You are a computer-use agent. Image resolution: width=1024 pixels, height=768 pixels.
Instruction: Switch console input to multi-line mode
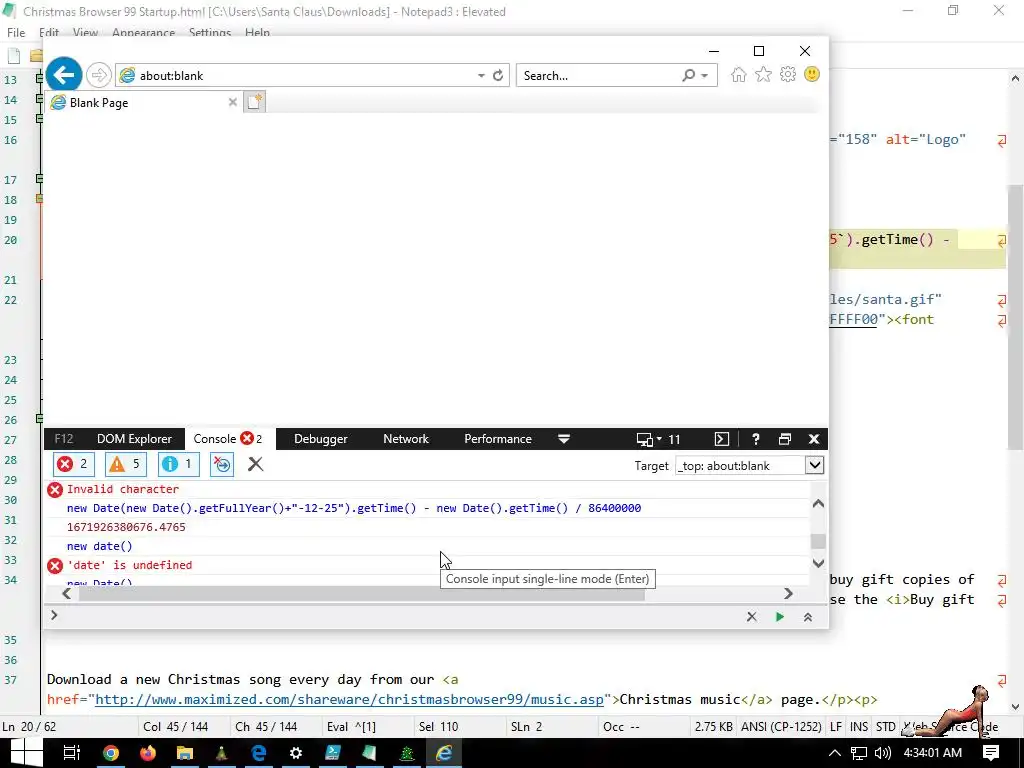click(808, 616)
